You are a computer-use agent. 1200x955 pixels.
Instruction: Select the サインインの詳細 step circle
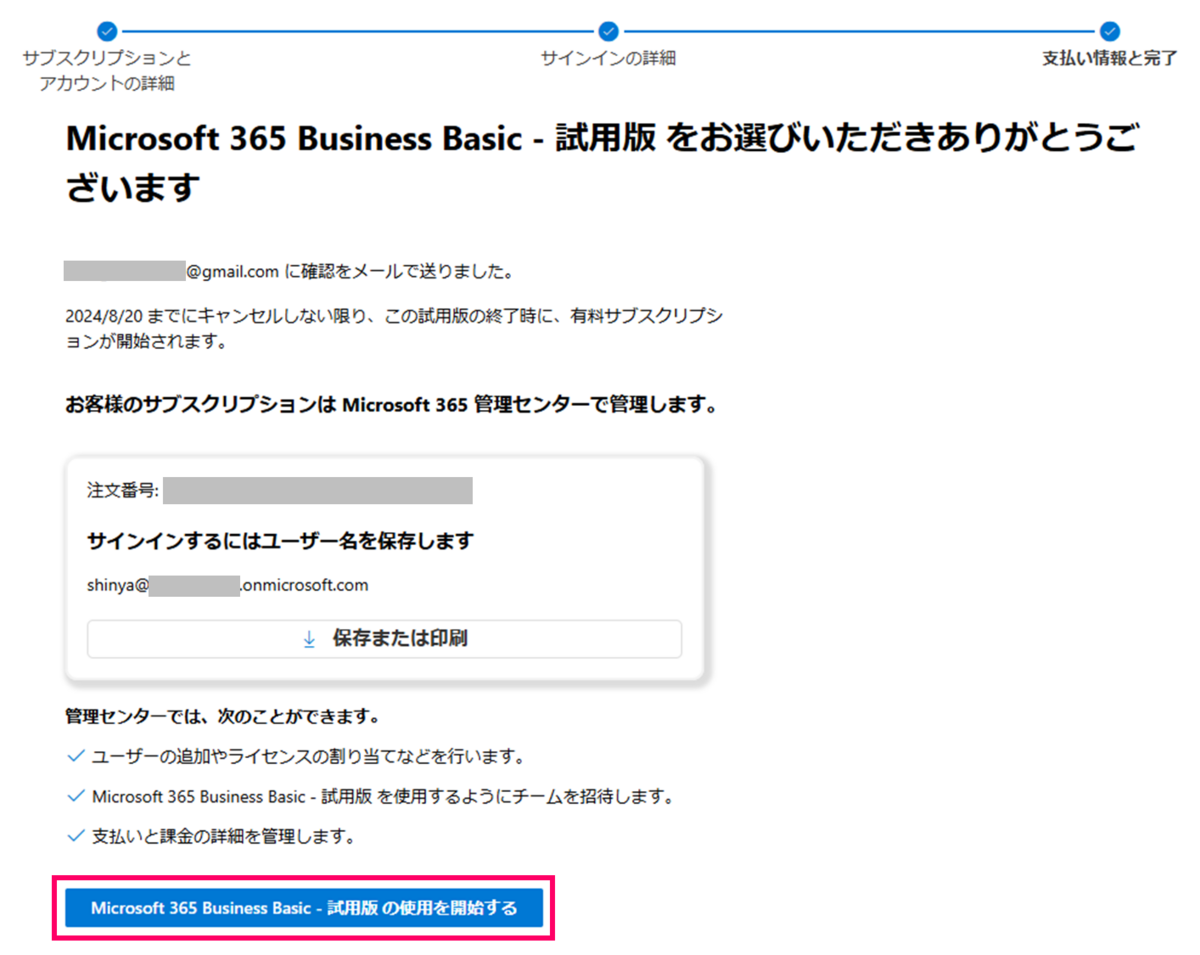click(608, 31)
